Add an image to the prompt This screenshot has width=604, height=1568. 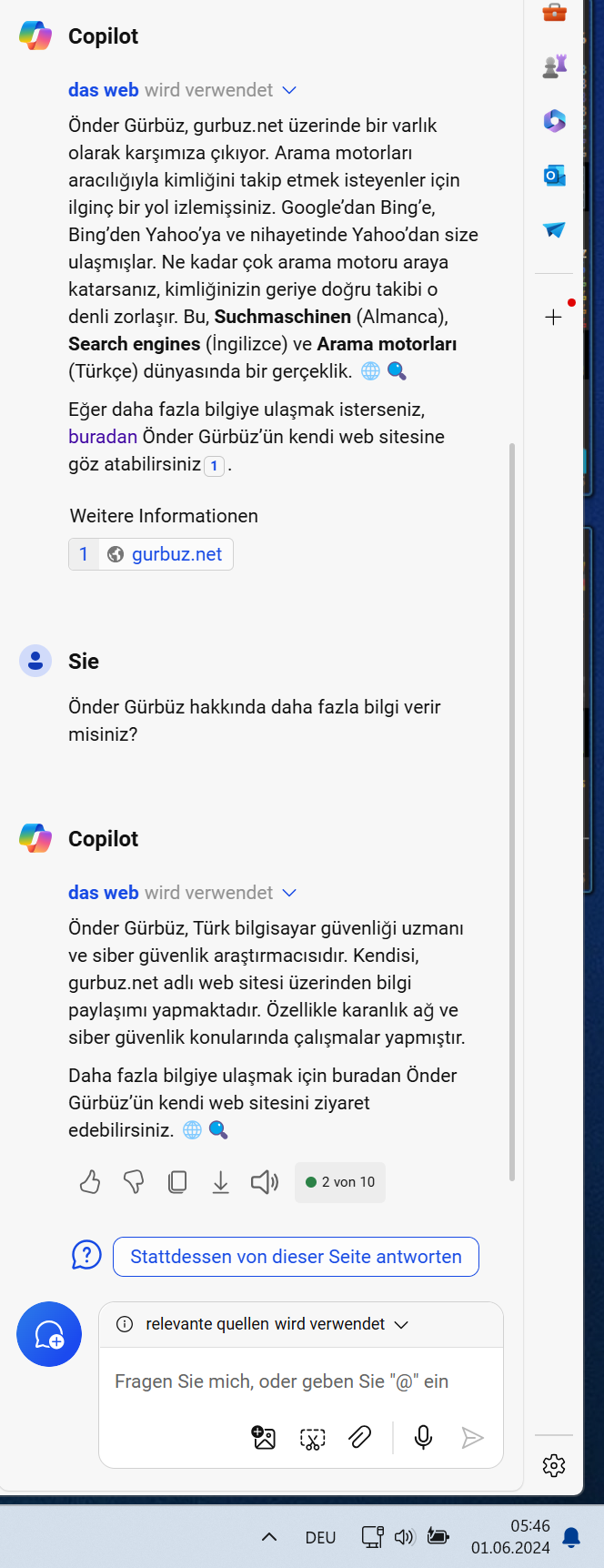[x=264, y=1438]
